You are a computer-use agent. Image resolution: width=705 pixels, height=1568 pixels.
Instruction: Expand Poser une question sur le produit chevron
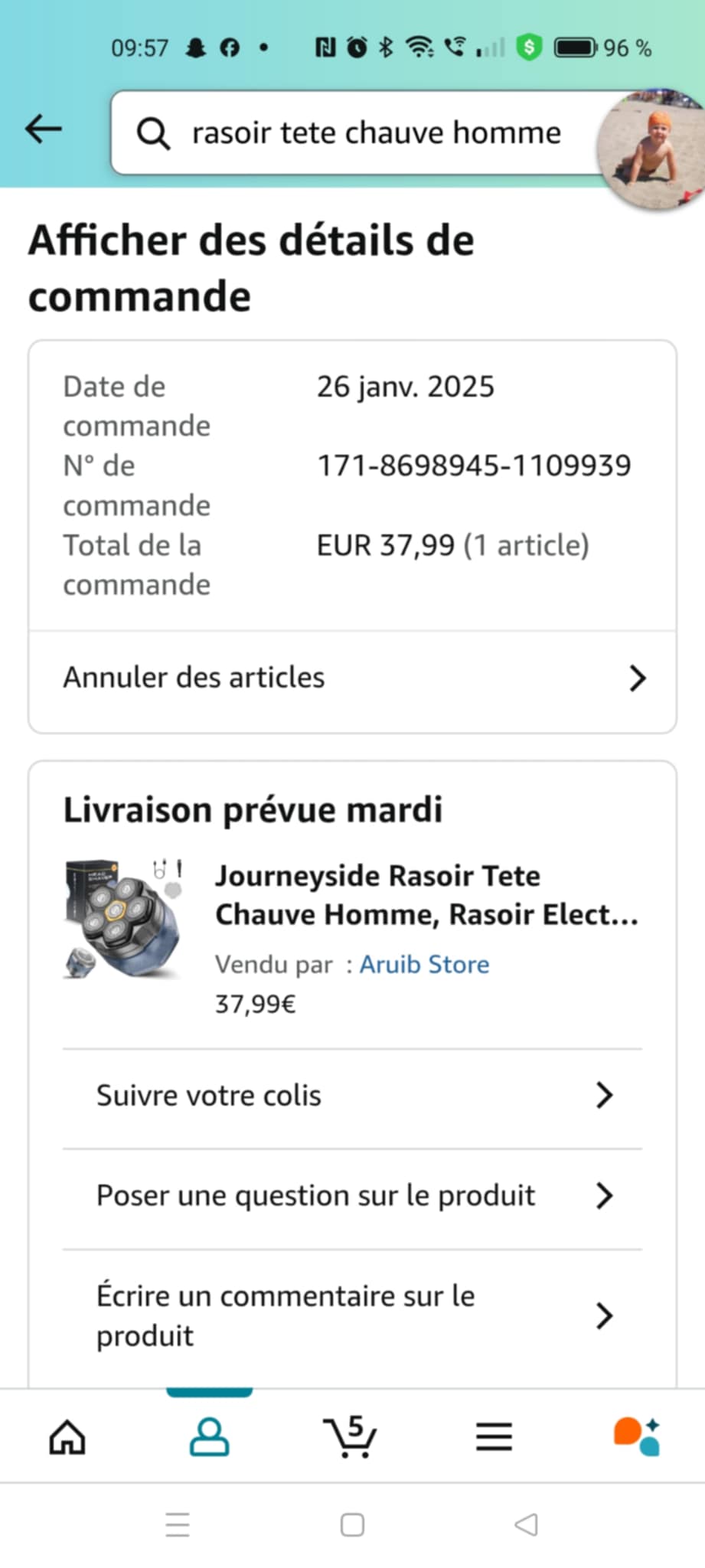coord(604,1195)
